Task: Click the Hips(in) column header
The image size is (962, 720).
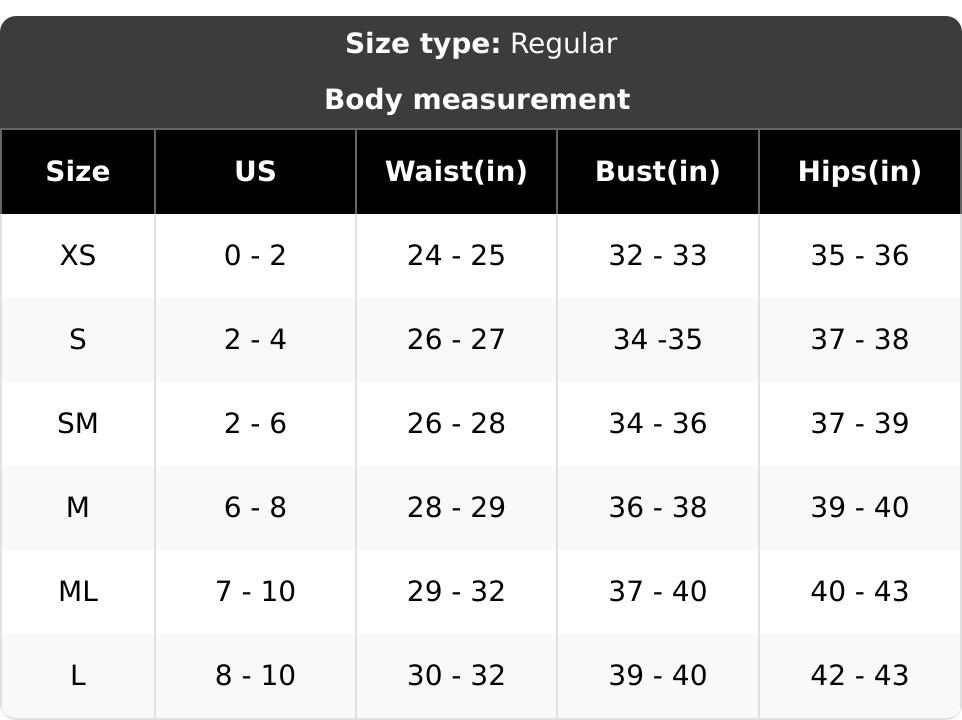Action: point(859,171)
